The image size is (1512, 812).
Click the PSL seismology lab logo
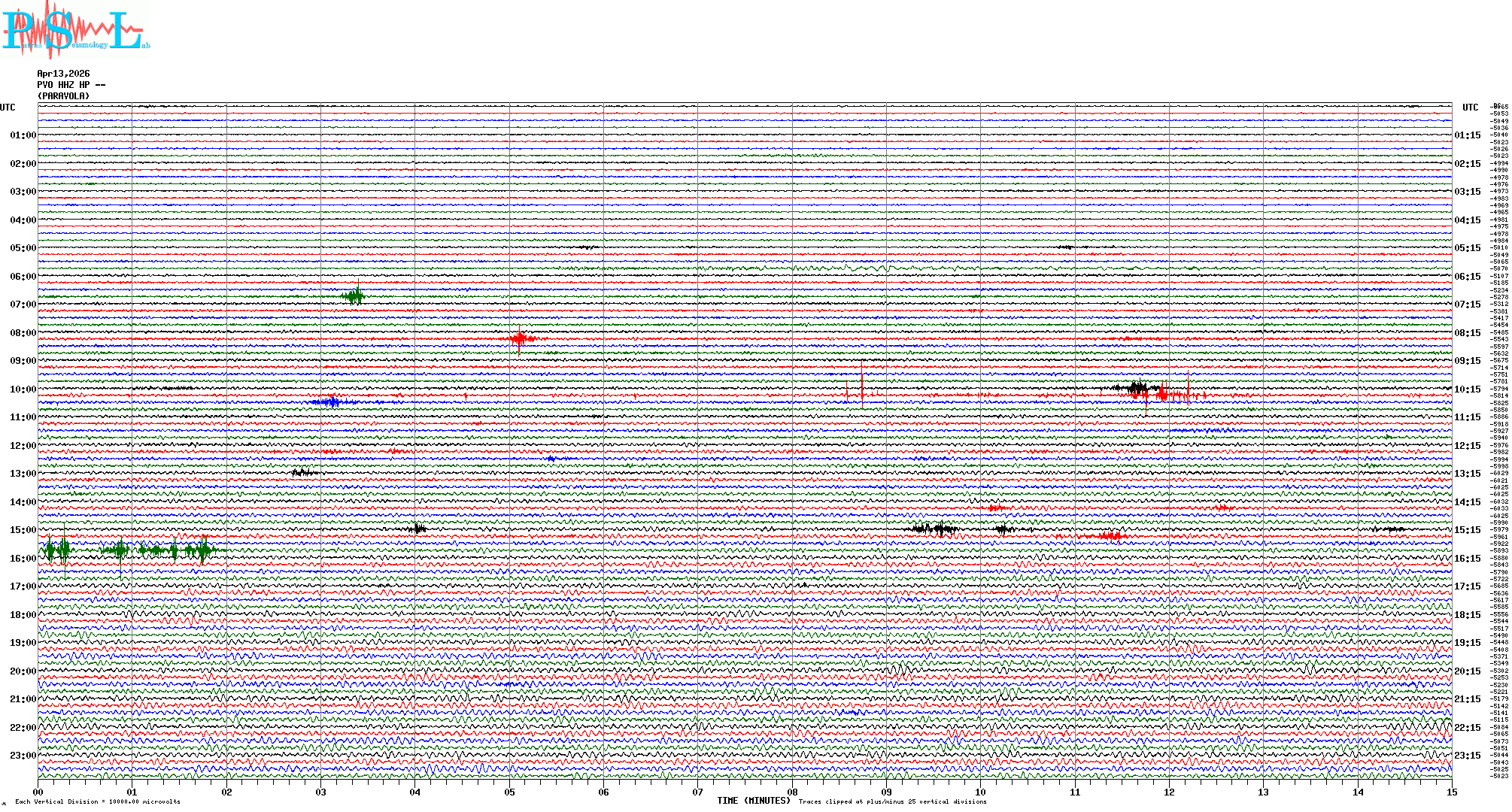74,29
